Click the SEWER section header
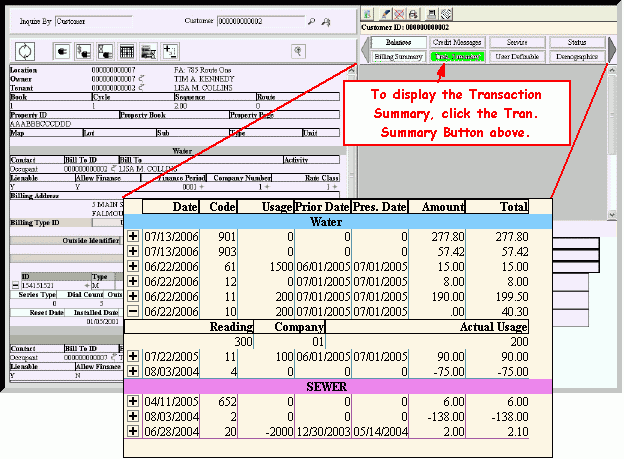This screenshot has height=459, width=624. pyautogui.click(x=338, y=387)
